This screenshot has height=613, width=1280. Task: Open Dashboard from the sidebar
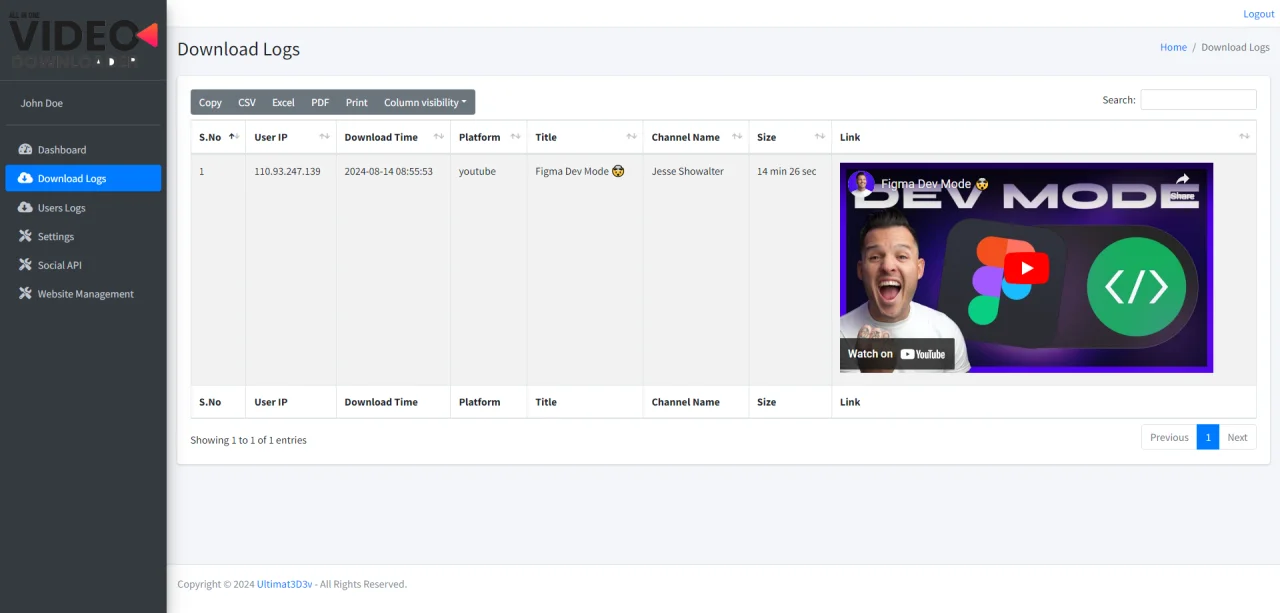83,149
